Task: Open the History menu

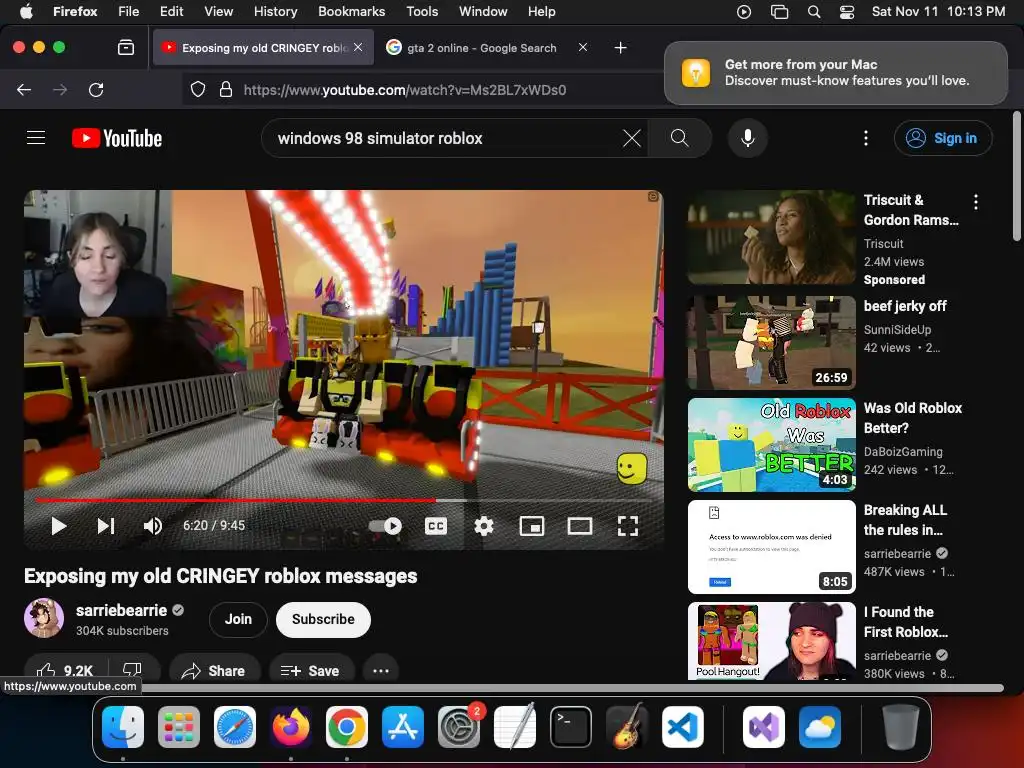Action: (275, 11)
